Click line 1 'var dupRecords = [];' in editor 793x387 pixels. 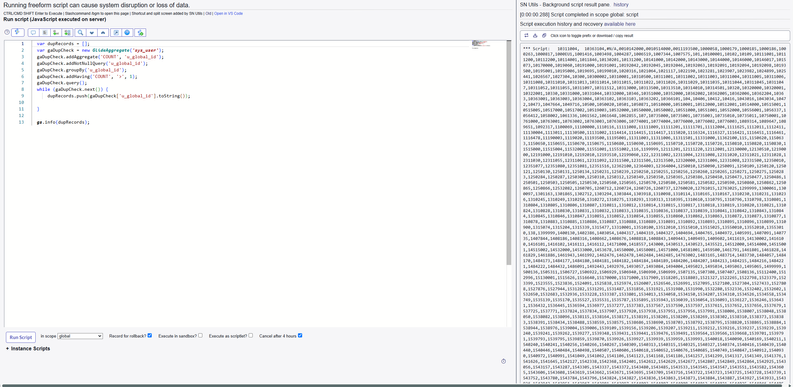click(63, 44)
